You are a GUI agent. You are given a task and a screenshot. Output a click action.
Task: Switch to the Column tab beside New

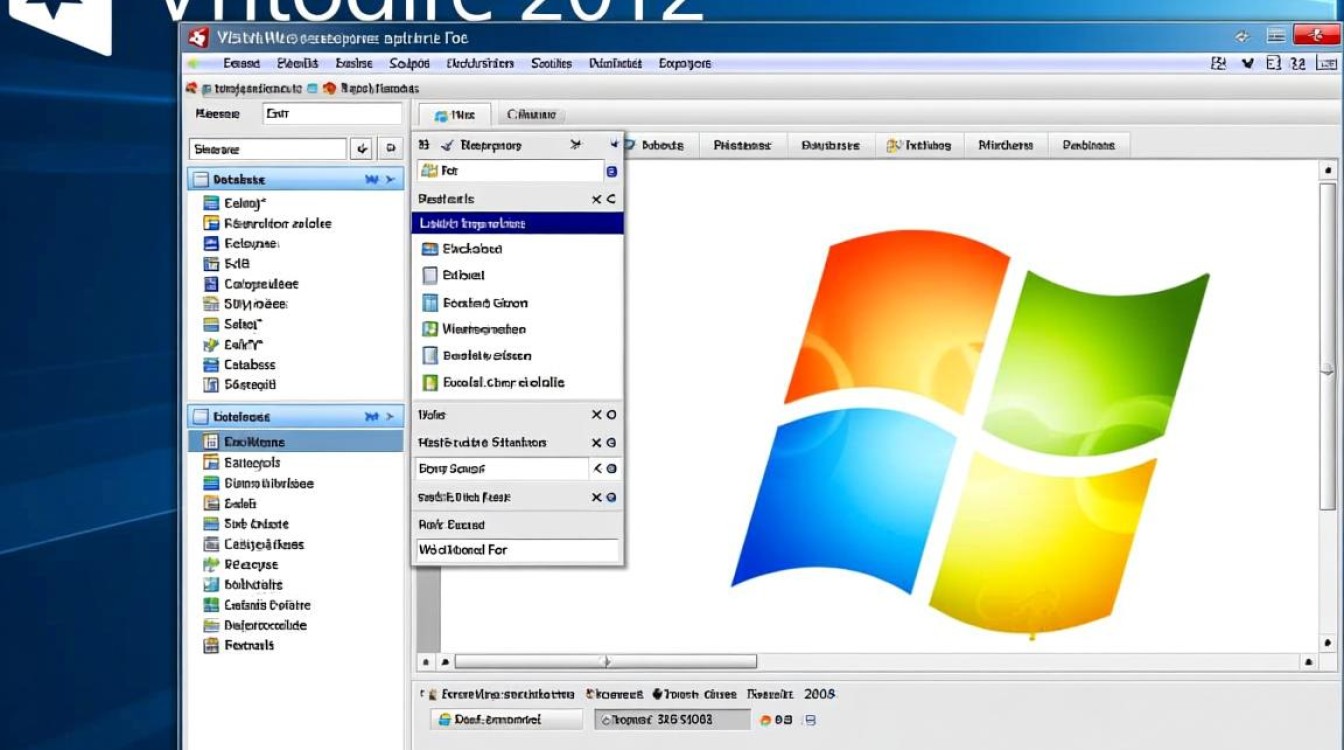[533, 114]
